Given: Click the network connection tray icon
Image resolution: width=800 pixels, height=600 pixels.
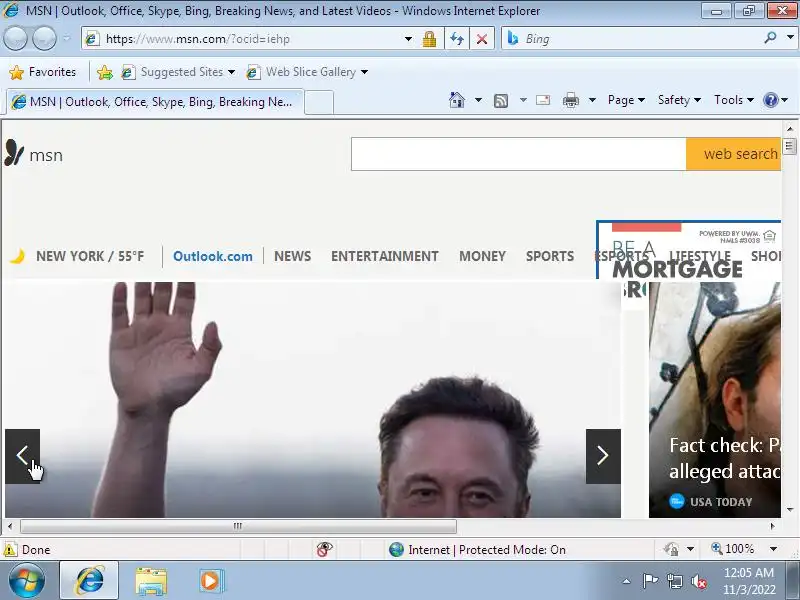Looking at the screenshot, I should [674, 581].
